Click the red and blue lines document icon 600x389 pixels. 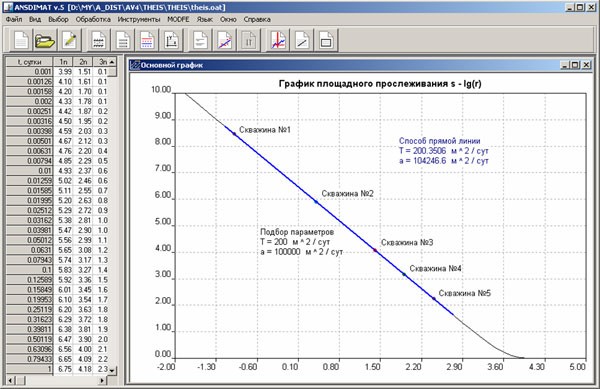click(147, 40)
